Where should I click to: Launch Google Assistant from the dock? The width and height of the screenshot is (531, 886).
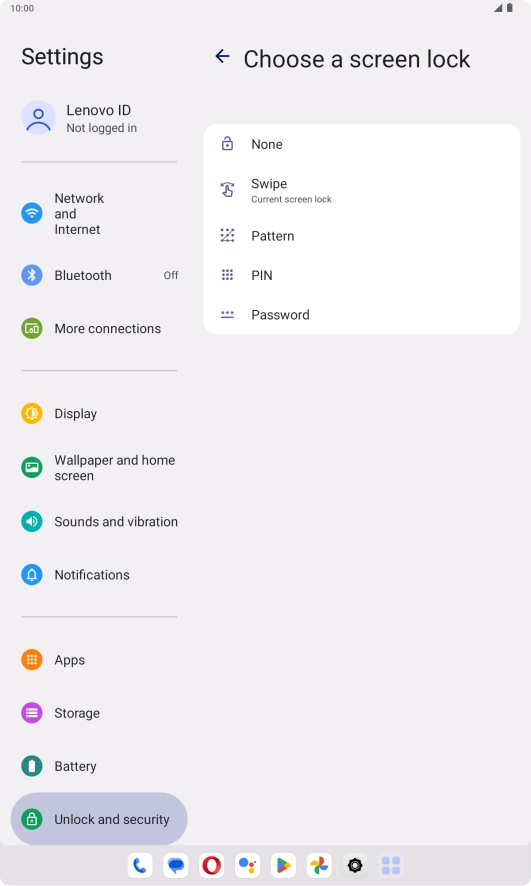click(x=247, y=865)
